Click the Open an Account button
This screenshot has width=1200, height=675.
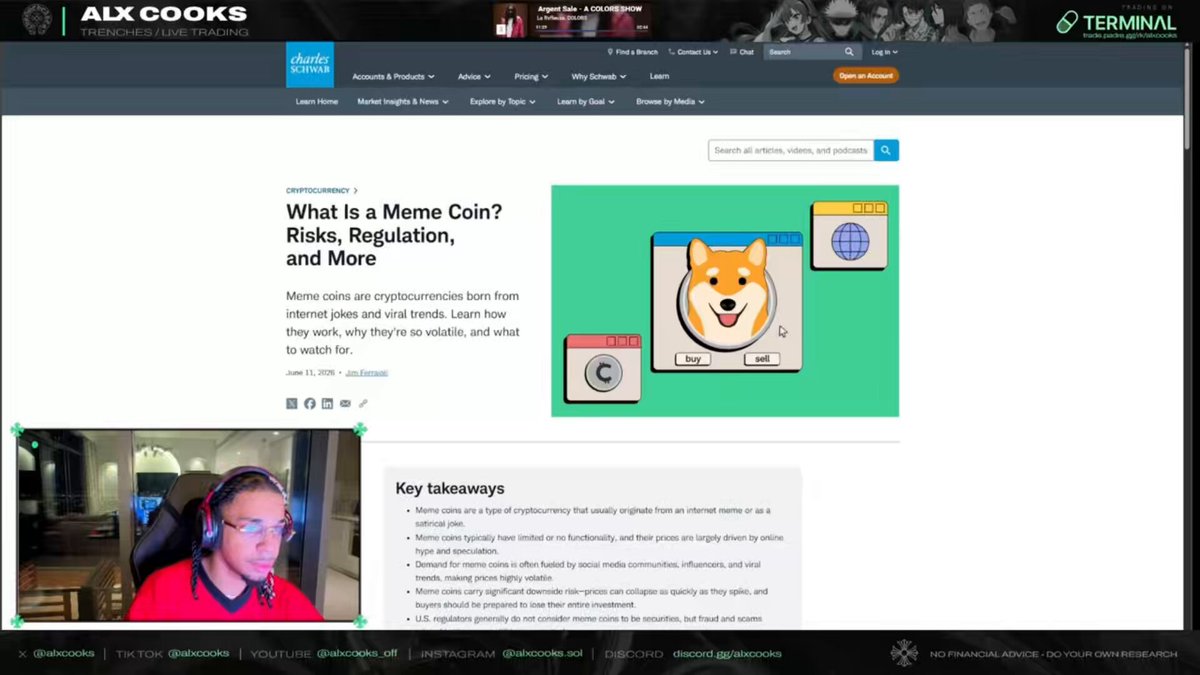click(x=866, y=76)
